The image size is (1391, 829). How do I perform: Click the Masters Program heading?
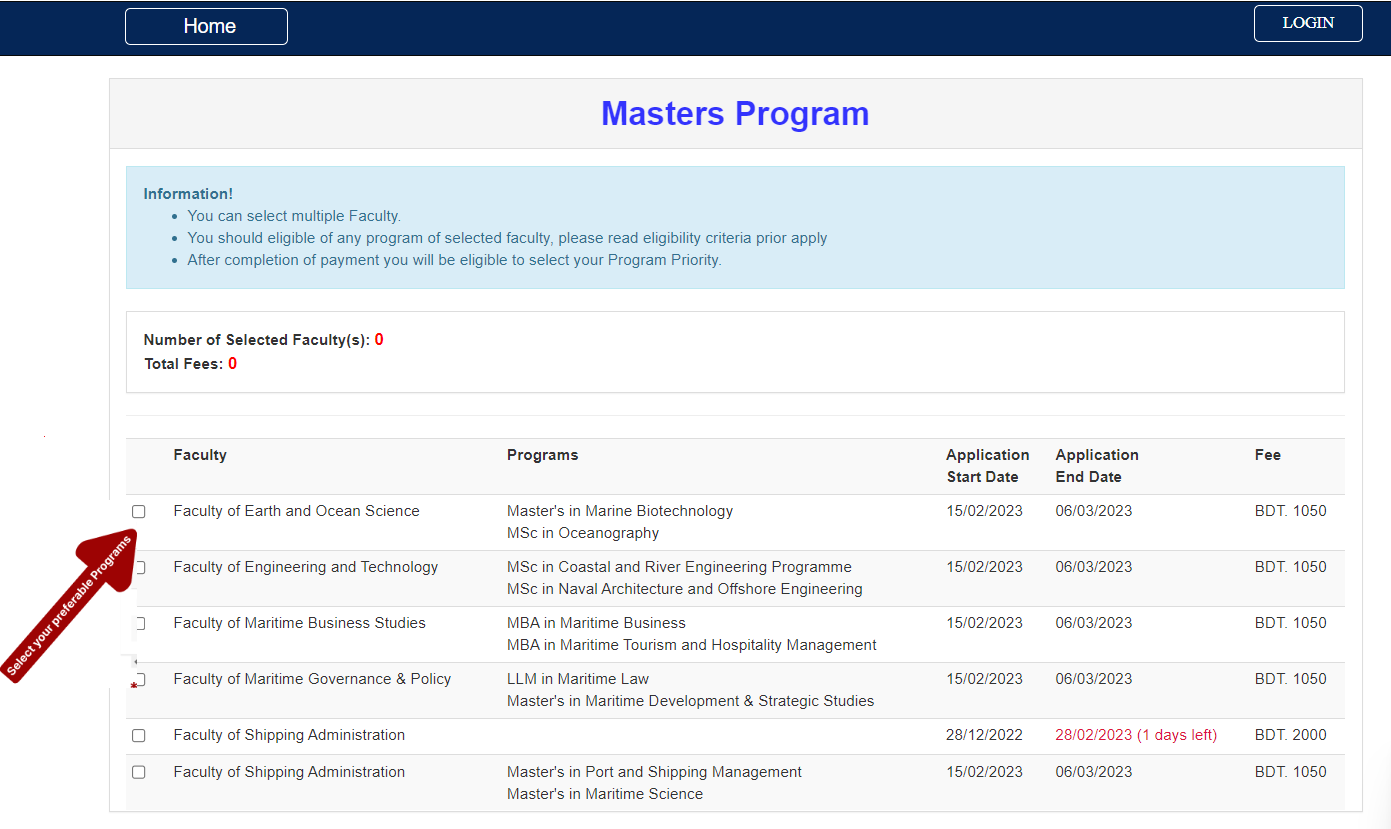click(735, 113)
